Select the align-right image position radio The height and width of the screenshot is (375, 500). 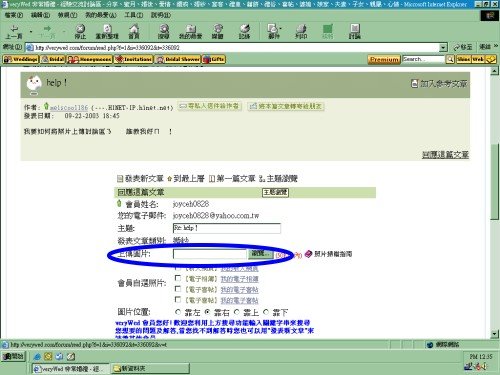pos(207,312)
